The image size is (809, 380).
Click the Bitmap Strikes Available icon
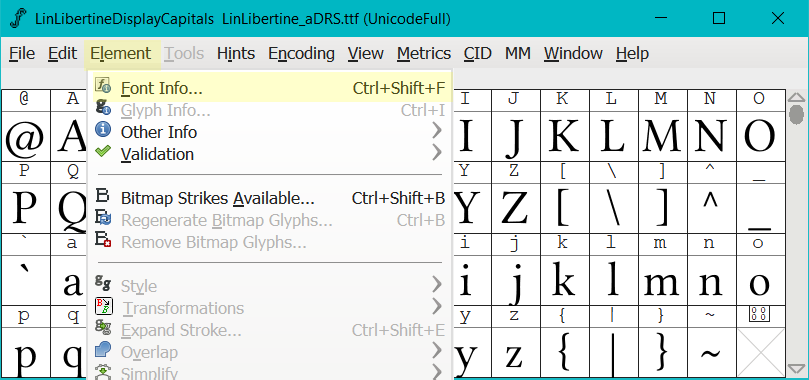(x=103, y=196)
